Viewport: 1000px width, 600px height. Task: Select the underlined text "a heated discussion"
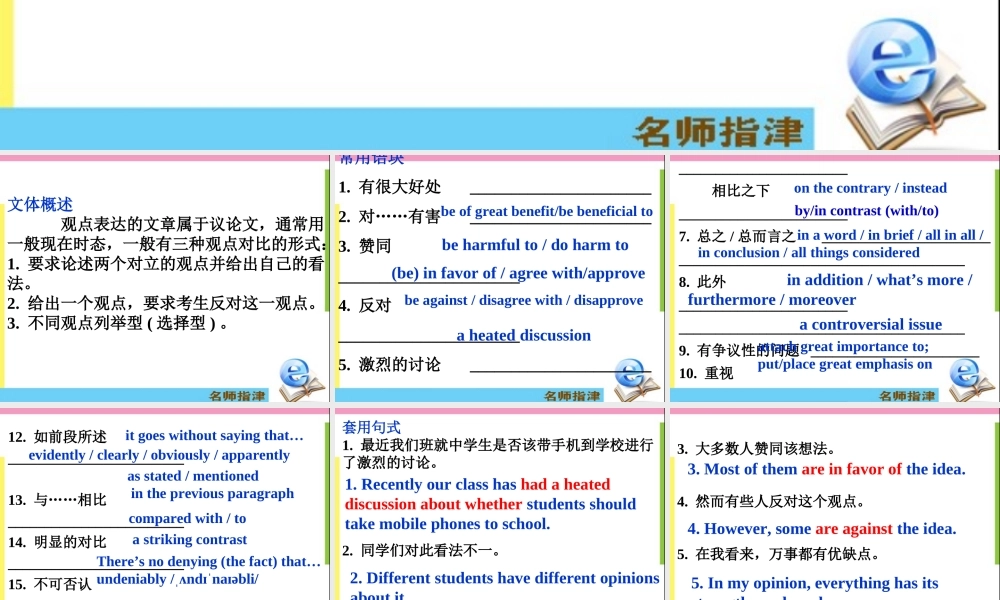(x=523, y=335)
